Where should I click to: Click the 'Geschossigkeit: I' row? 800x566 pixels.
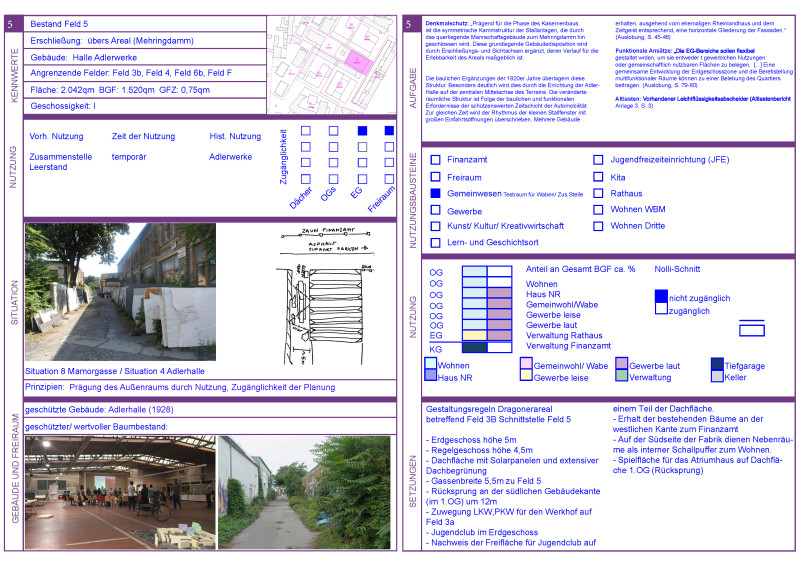pyautogui.click(x=145, y=106)
